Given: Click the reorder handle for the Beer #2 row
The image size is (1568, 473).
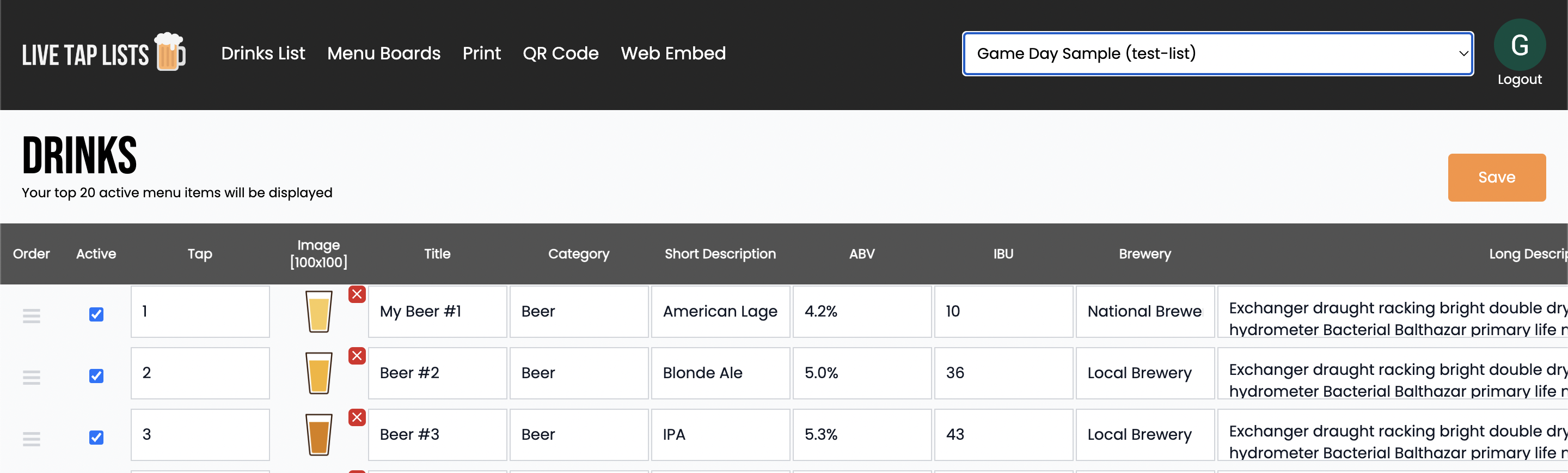Looking at the screenshot, I should 32,377.
